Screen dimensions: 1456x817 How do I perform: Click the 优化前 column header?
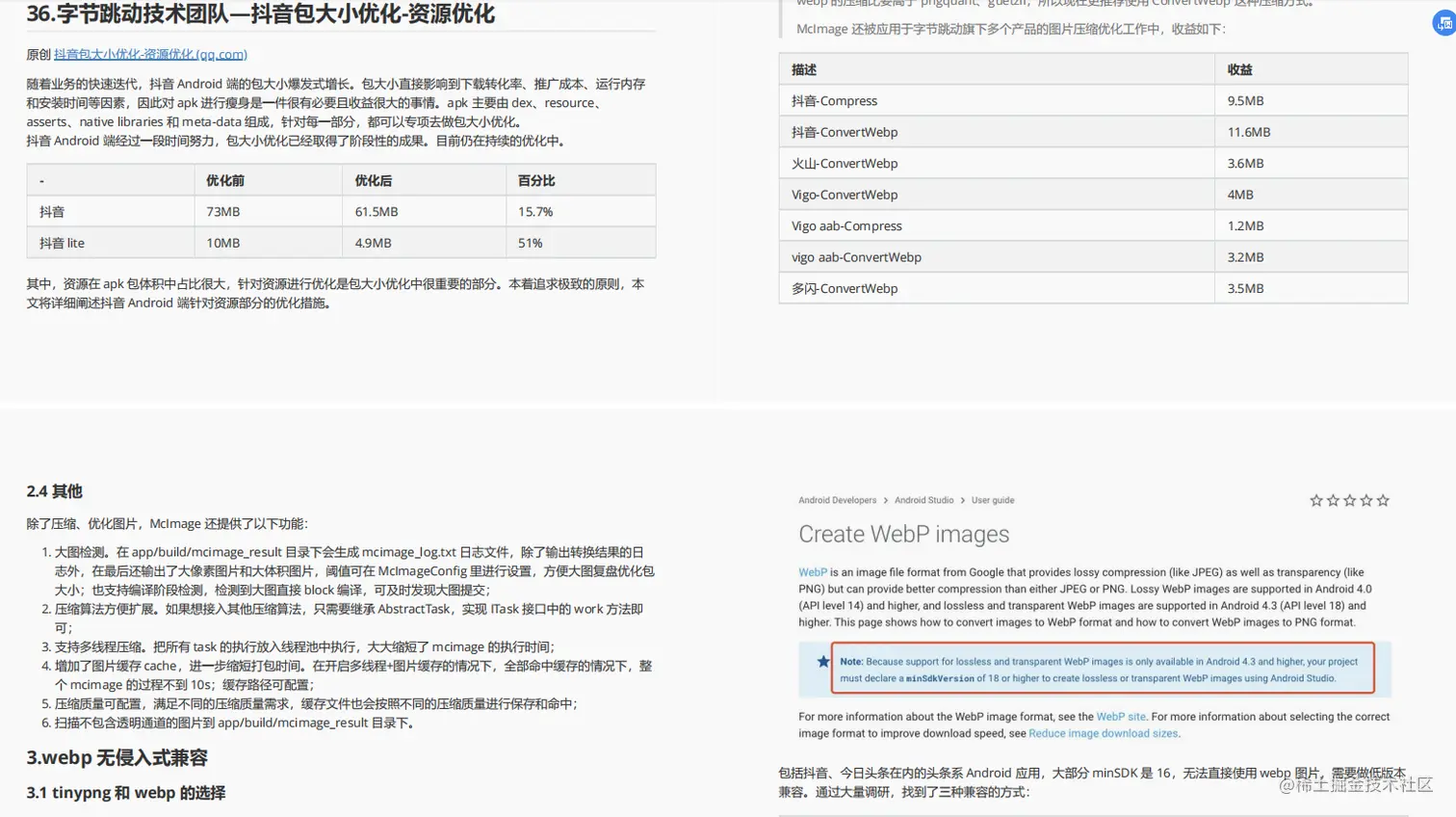click(268, 180)
